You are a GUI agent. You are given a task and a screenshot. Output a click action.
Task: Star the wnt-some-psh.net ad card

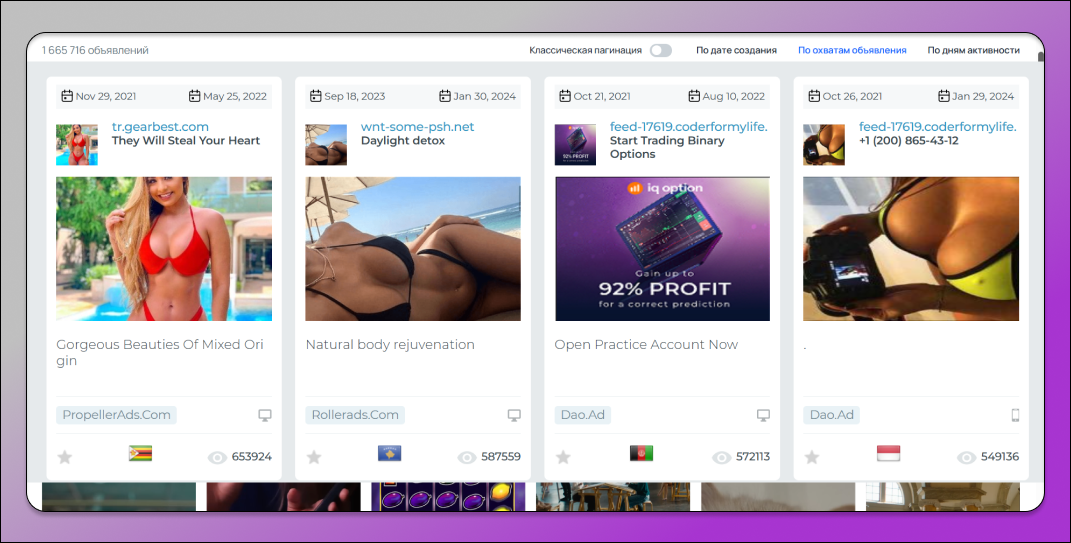(x=314, y=457)
